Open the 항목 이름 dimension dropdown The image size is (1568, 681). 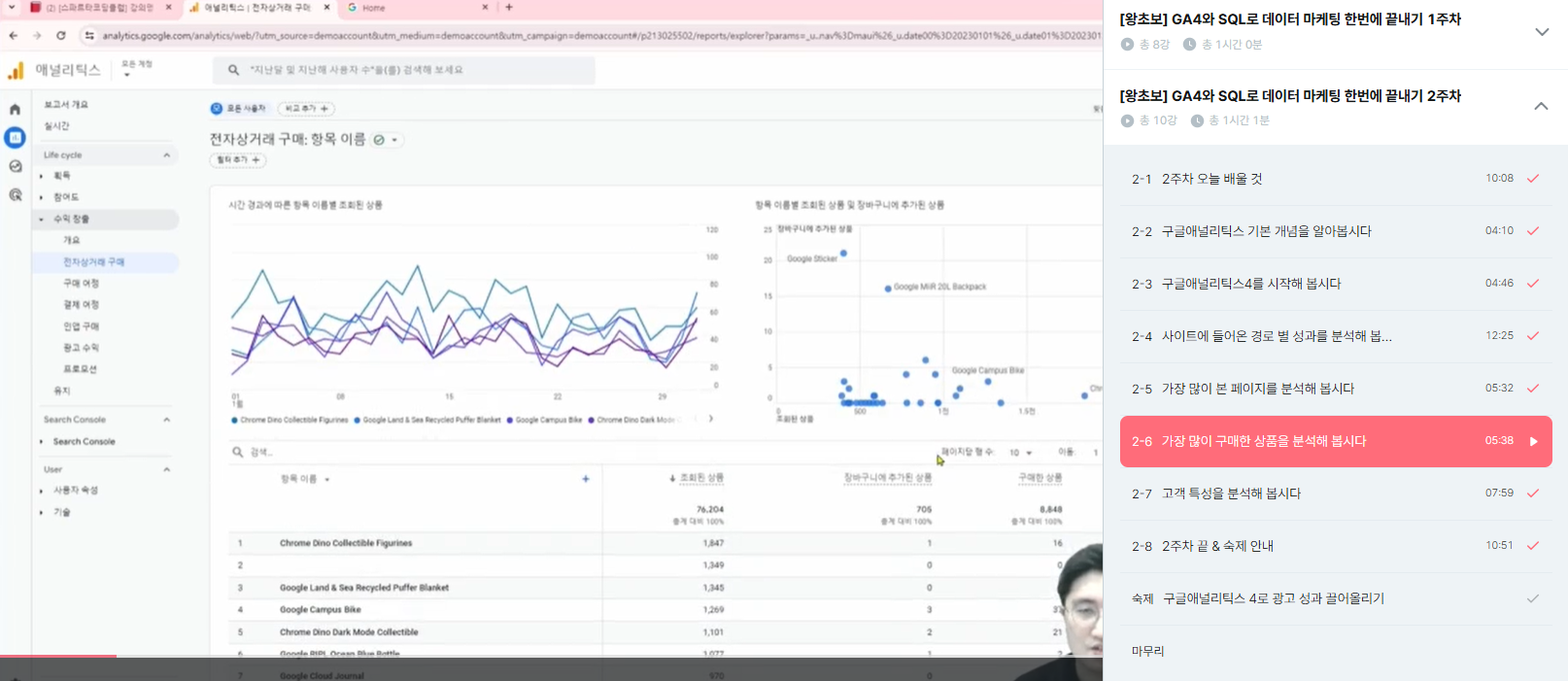point(306,479)
